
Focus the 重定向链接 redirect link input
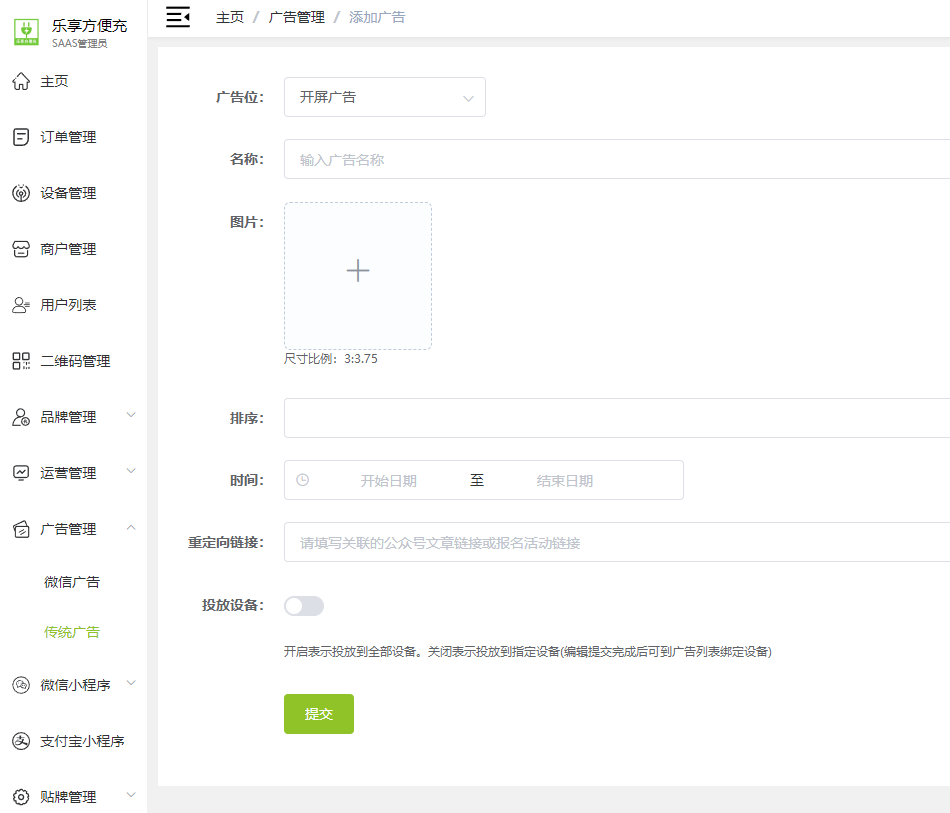pos(617,542)
